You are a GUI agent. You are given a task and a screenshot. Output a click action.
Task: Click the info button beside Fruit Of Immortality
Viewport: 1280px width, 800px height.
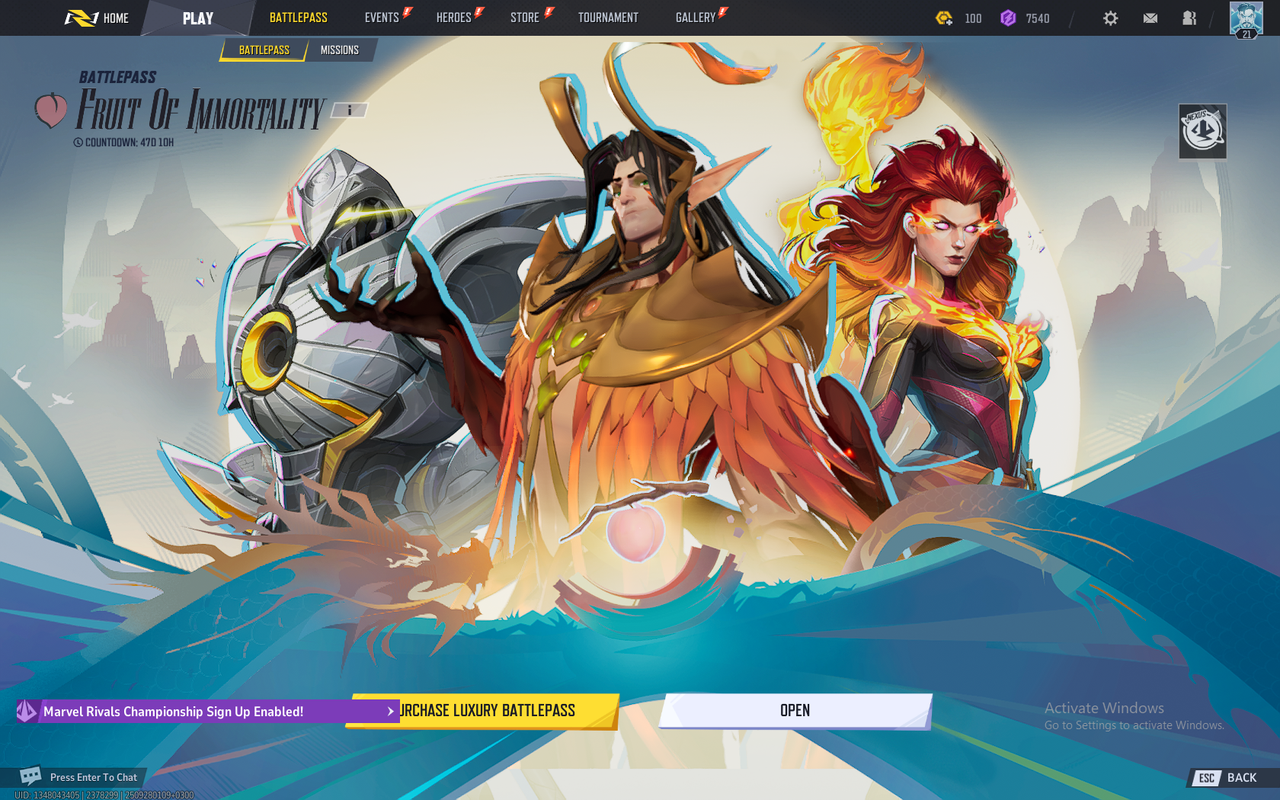pos(350,110)
